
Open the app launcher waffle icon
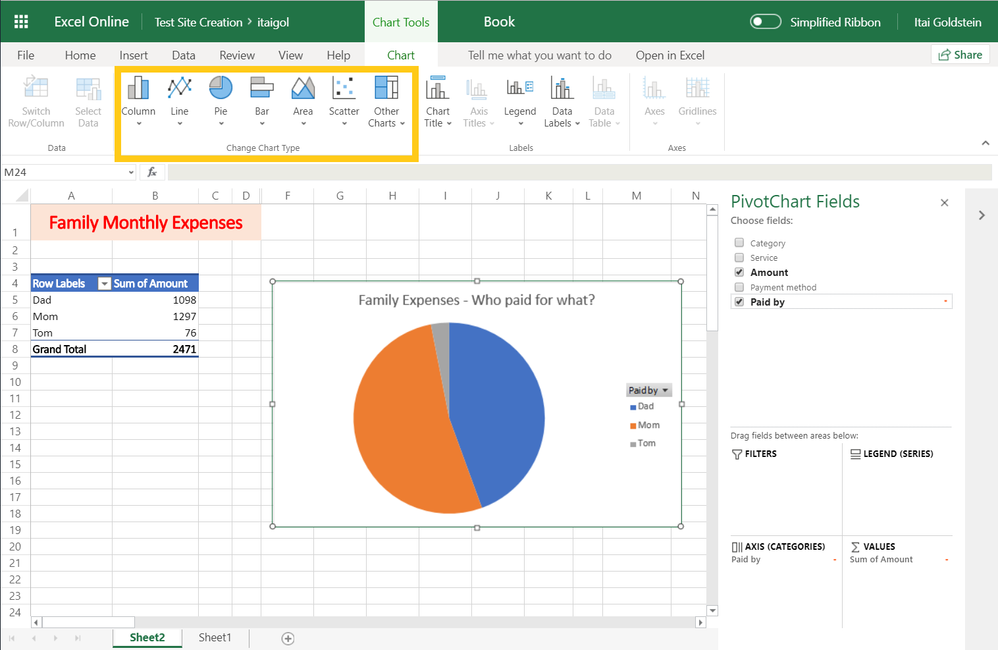21,22
